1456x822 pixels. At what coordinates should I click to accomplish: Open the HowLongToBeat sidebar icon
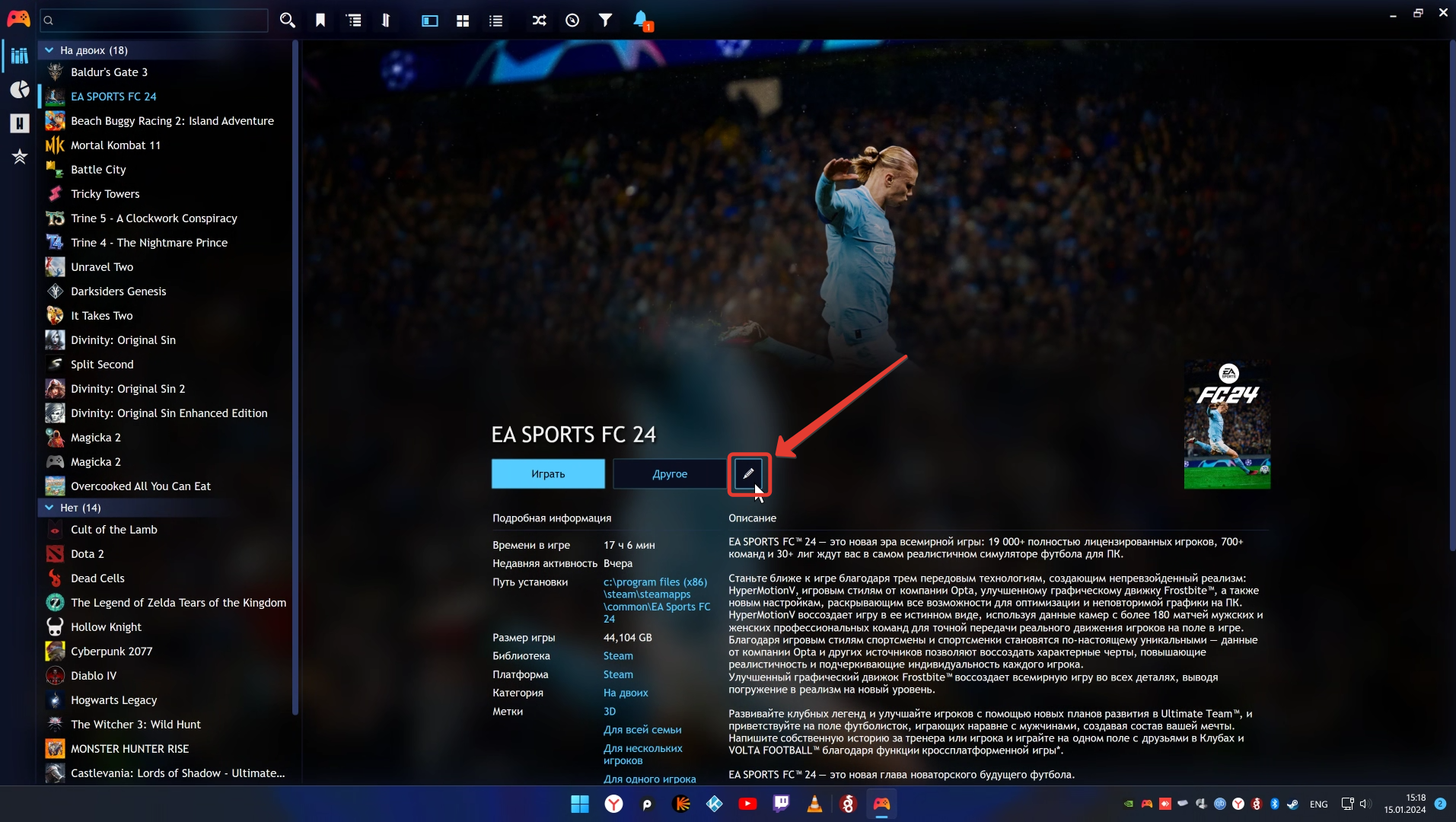click(x=19, y=123)
